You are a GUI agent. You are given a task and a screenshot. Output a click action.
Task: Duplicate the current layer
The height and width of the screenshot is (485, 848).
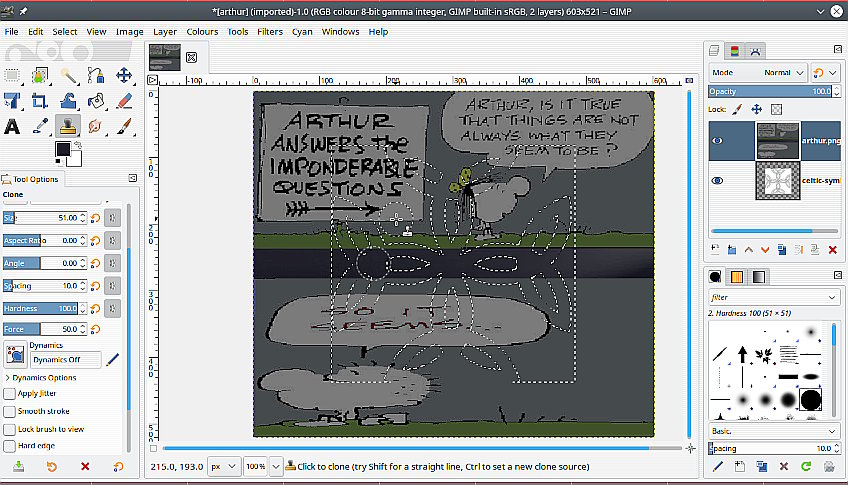782,250
